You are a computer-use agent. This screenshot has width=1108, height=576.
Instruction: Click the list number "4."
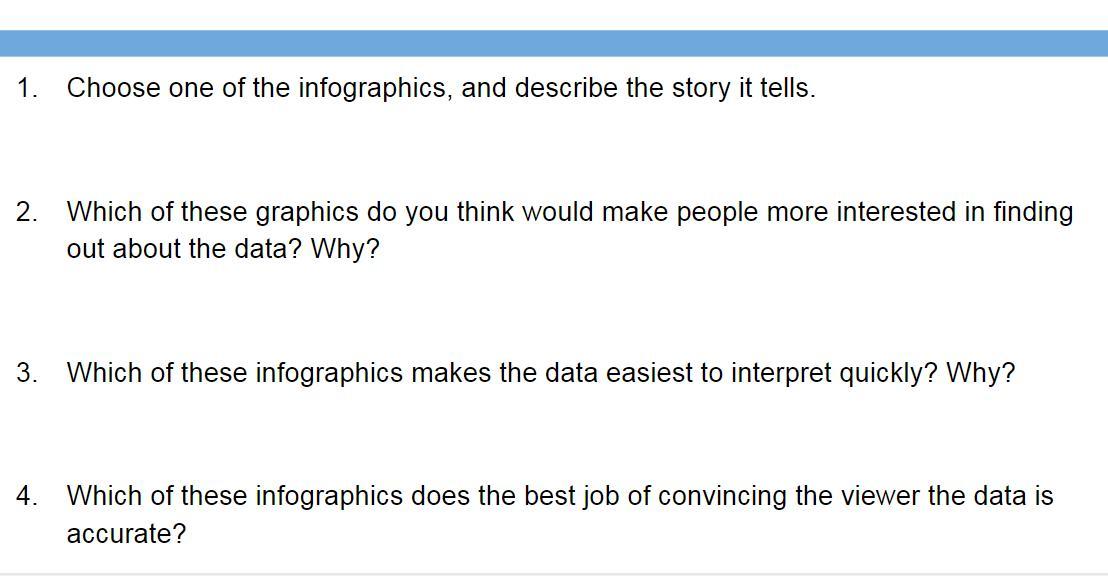tap(27, 496)
